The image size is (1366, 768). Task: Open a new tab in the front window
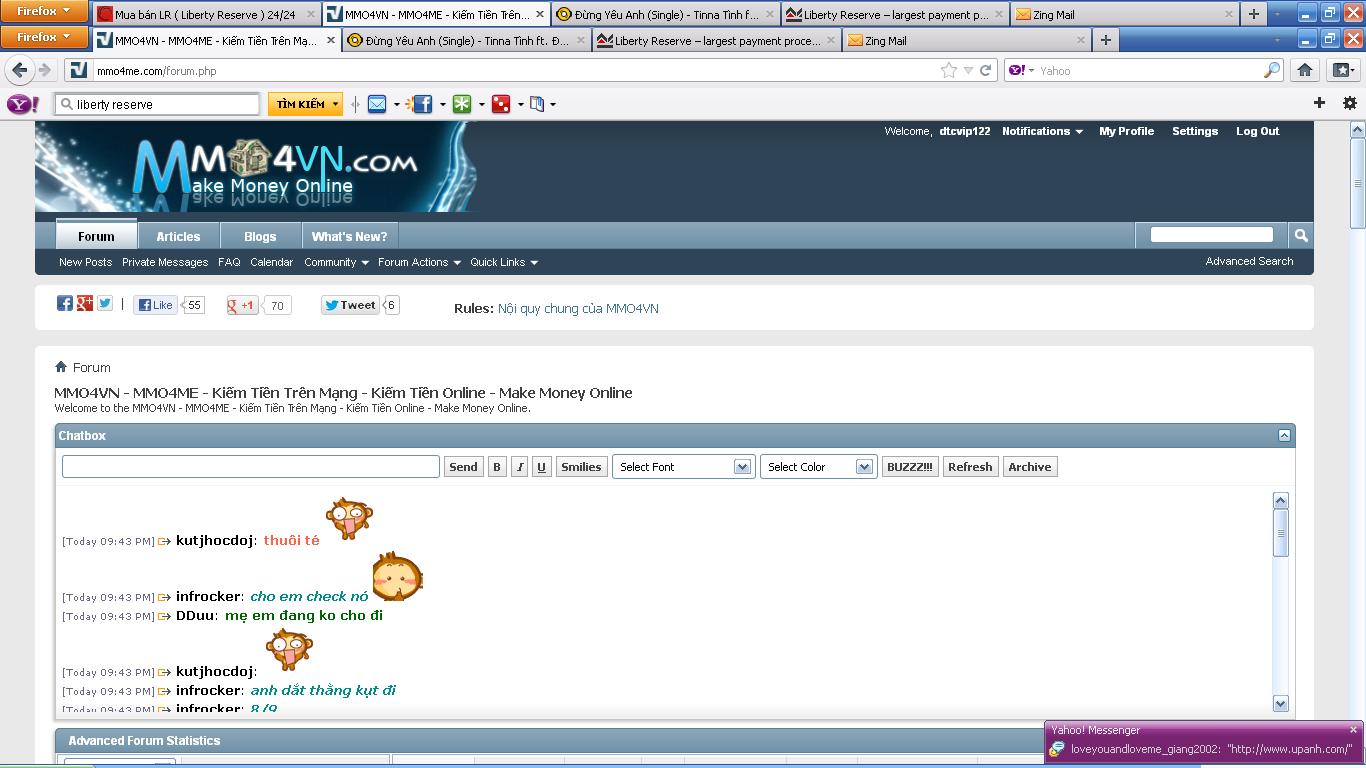pos(1105,40)
